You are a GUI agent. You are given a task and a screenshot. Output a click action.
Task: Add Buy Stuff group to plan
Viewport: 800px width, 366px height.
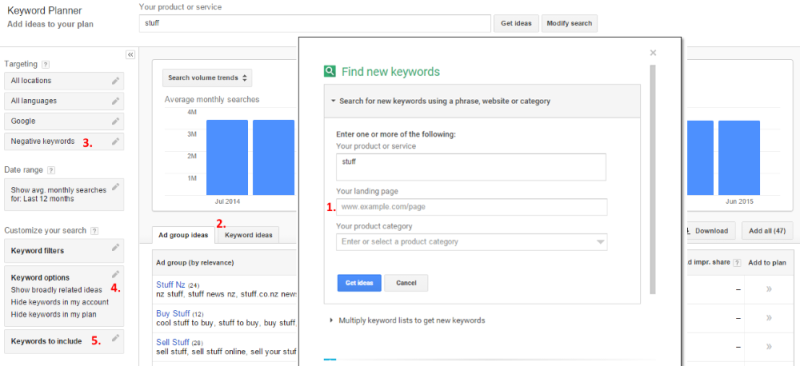(769, 318)
